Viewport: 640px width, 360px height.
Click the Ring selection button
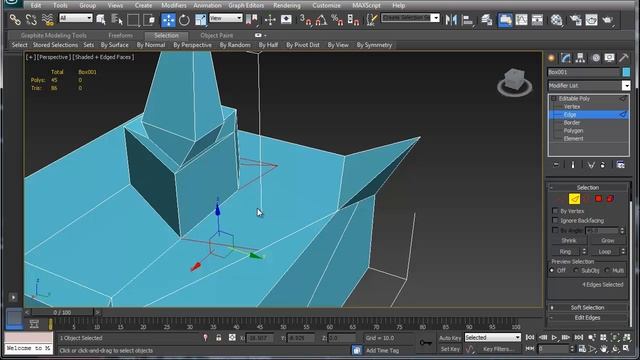coord(565,251)
